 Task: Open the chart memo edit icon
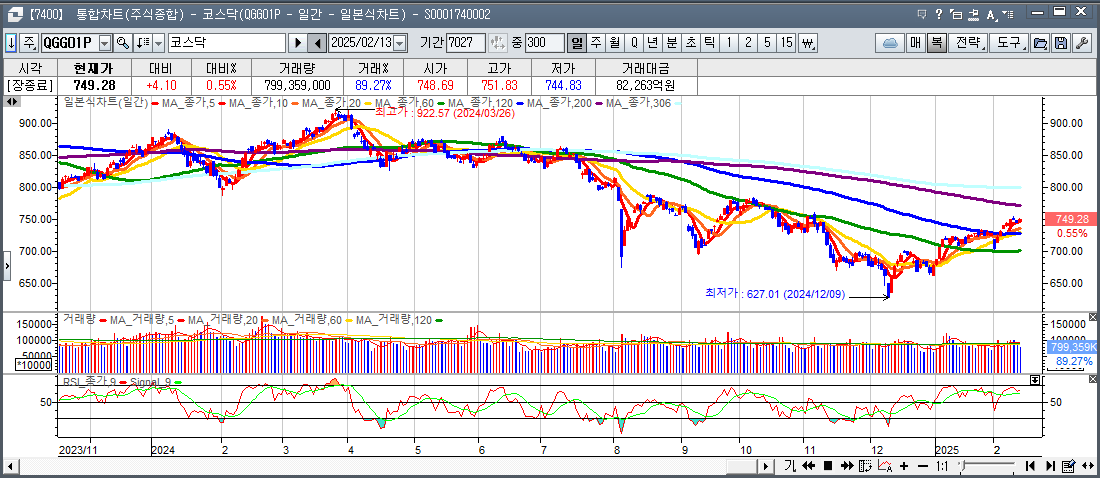tap(1068, 465)
